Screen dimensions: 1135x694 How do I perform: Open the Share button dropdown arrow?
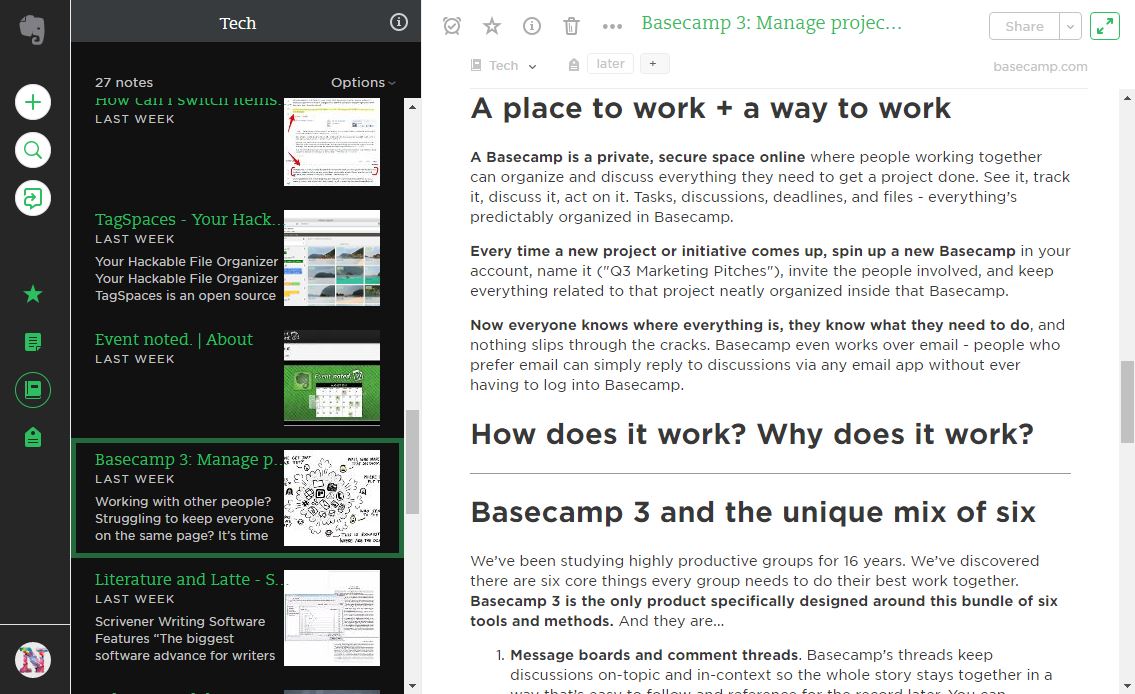point(1069,26)
